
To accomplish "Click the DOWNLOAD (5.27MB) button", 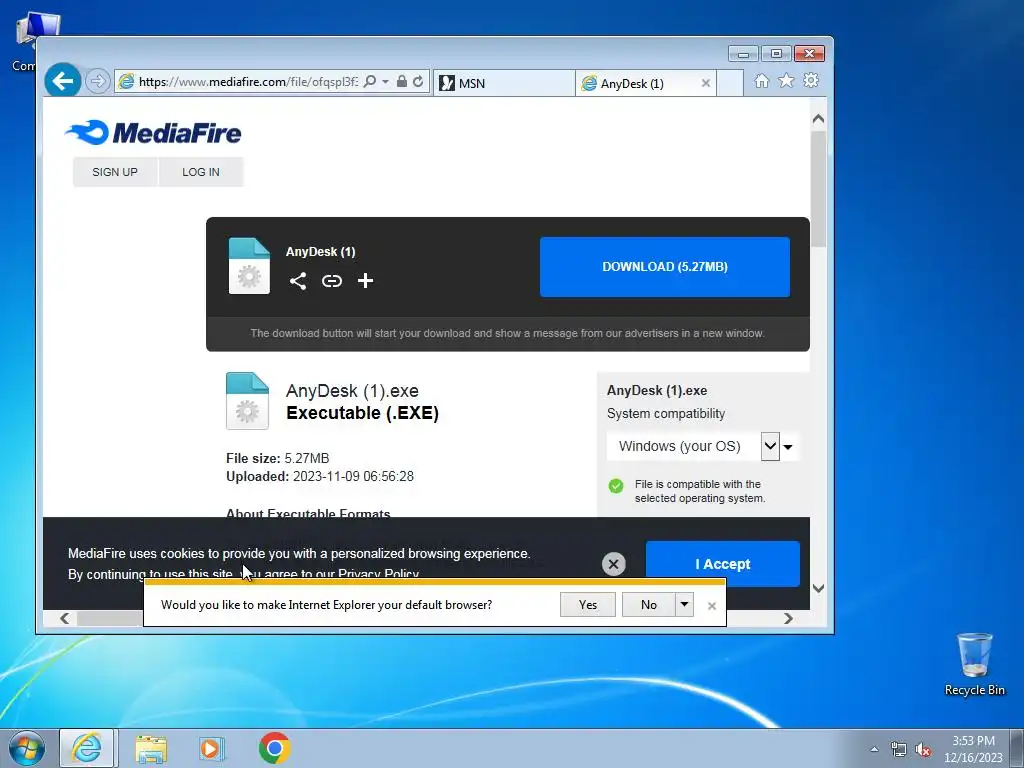I will tap(665, 266).
